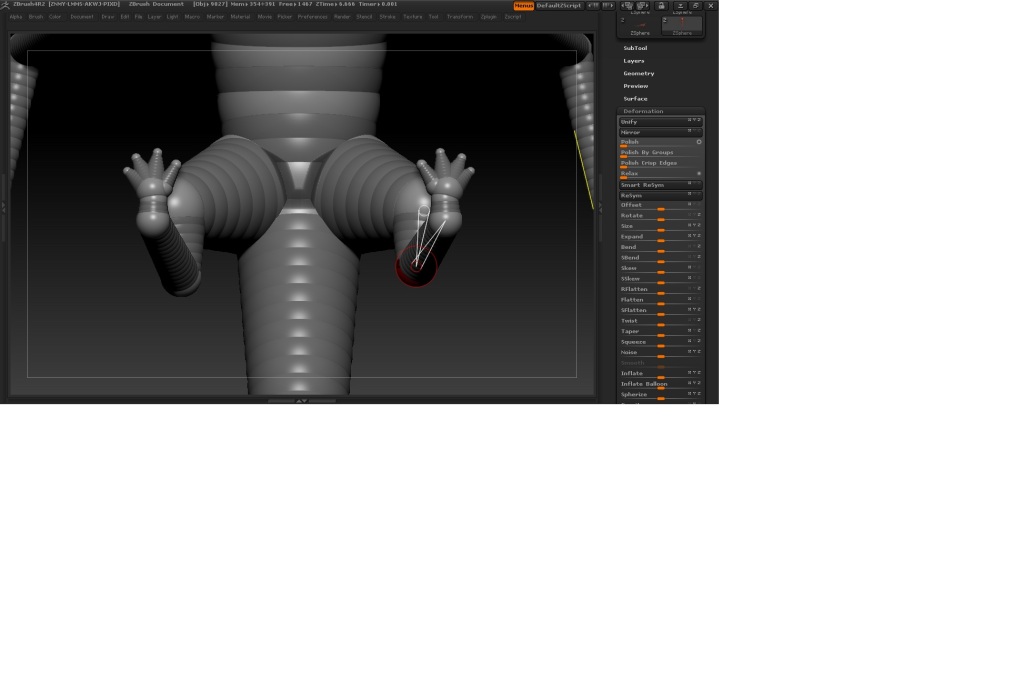This screenshot has width=1023, height=682.
Task: Toggle X axis on the Smart ReSym button
Action: tap(689, 183)
